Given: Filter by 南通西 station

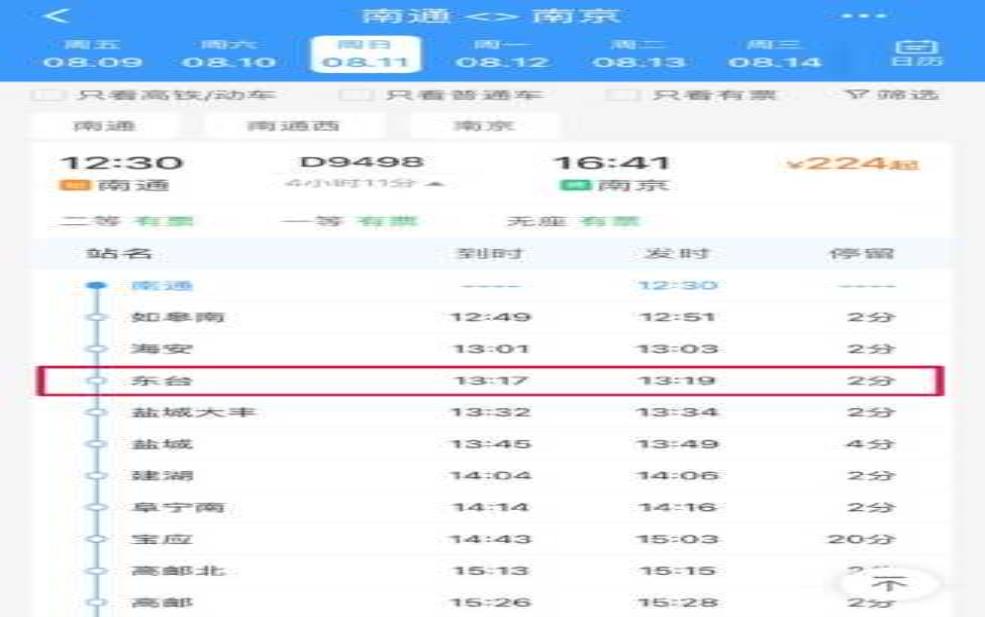Looking at the screenshot, I should pos(293,126).
